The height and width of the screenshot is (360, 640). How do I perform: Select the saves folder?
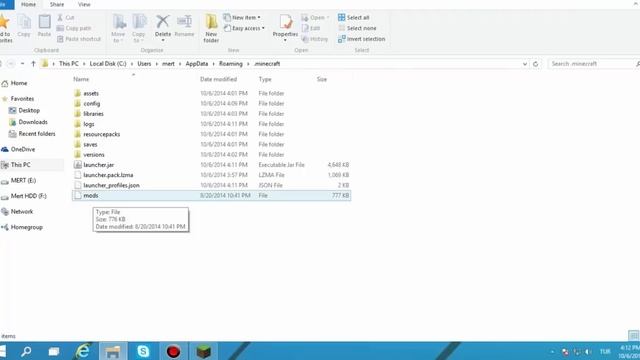[x=211, y=144]
